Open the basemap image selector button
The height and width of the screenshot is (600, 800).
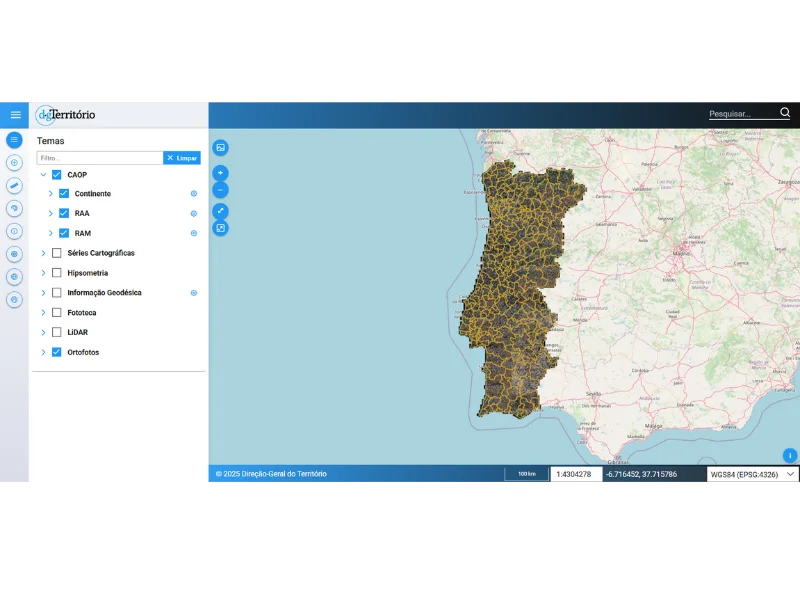tap(220, 147)
